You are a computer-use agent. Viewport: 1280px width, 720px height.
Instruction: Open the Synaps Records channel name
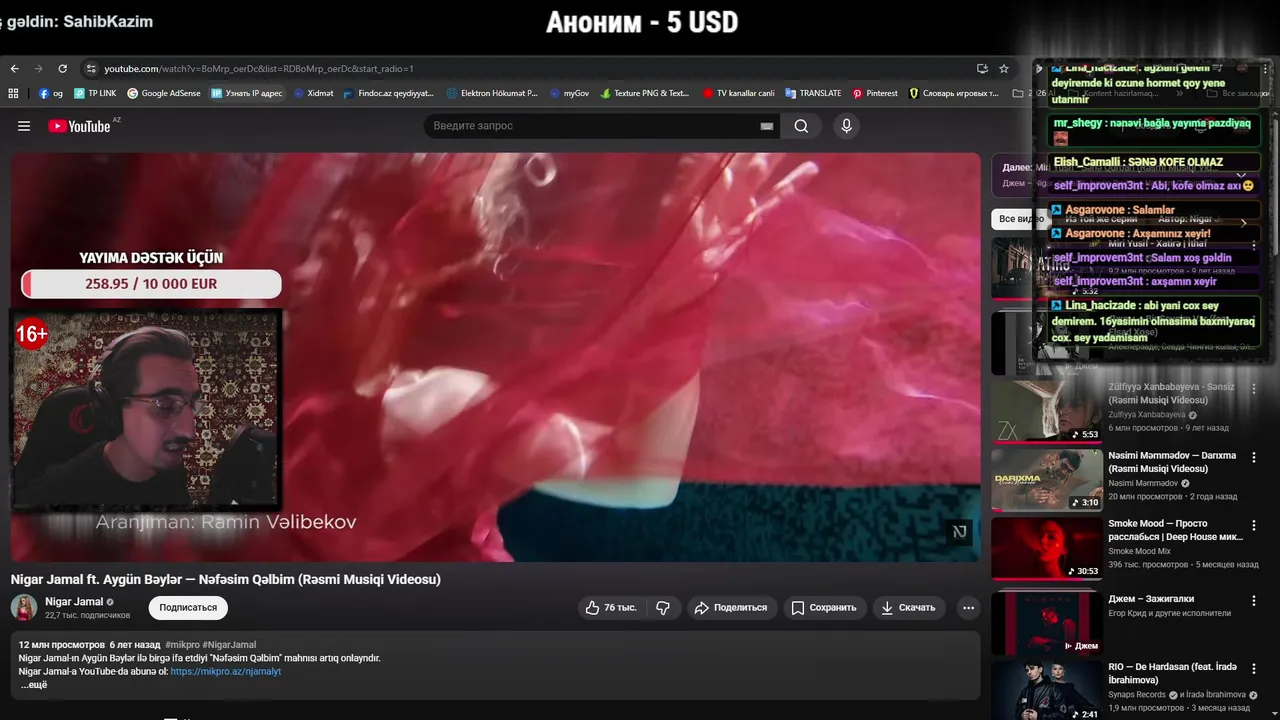[1137, 694]
